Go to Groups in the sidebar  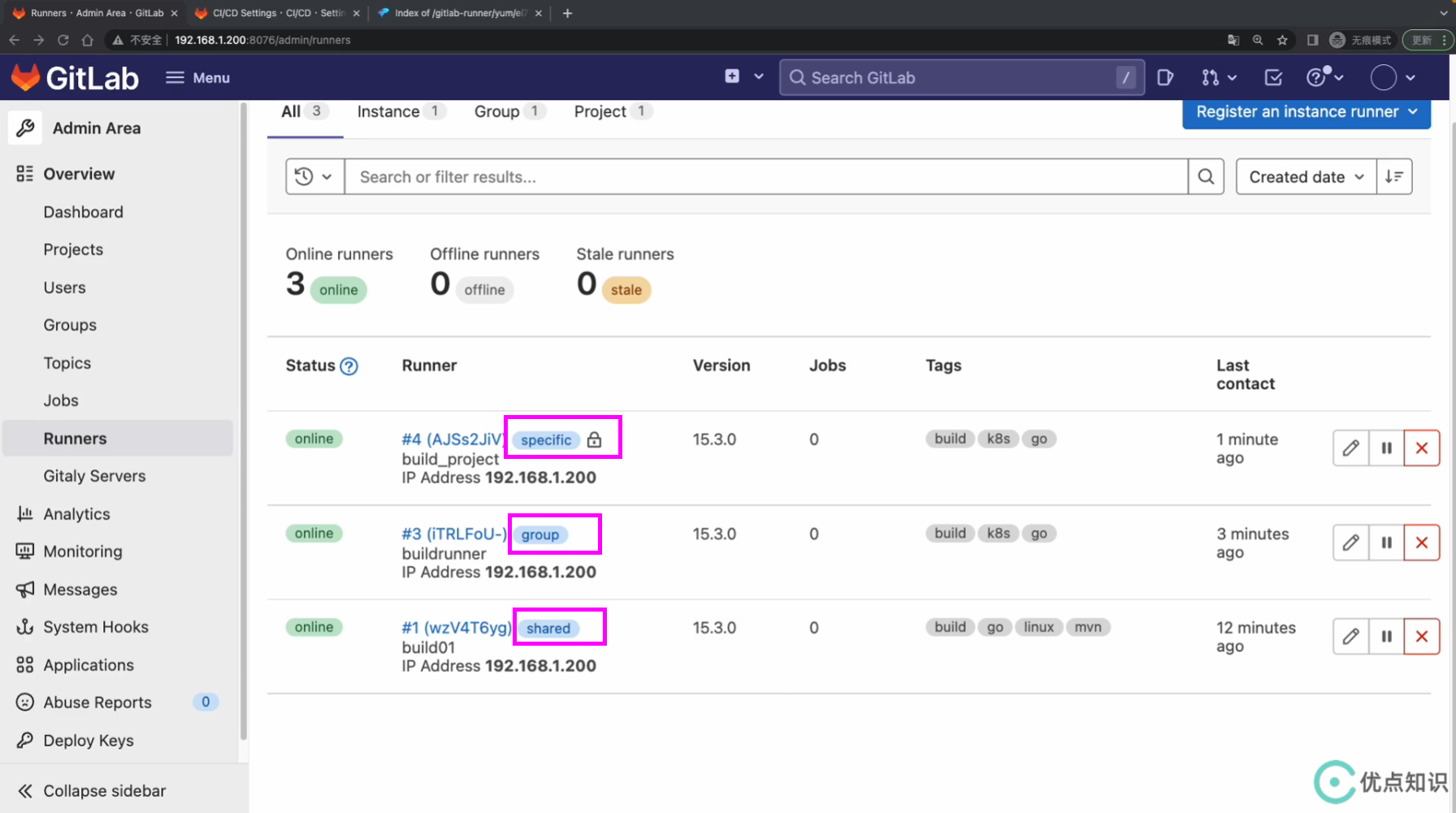pyautogui.click(x=70, y=325)
